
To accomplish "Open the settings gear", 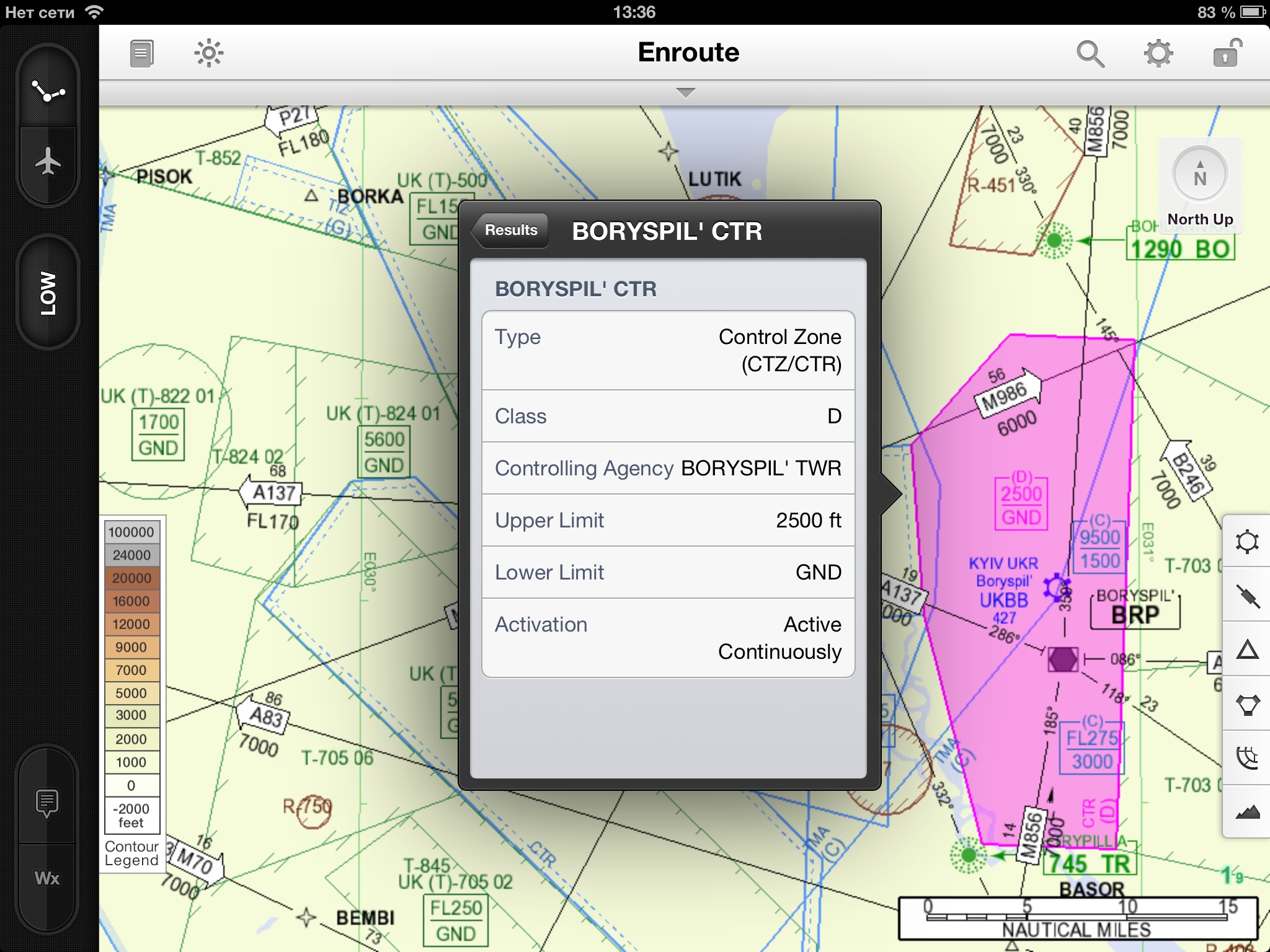I will [1158, 54].
